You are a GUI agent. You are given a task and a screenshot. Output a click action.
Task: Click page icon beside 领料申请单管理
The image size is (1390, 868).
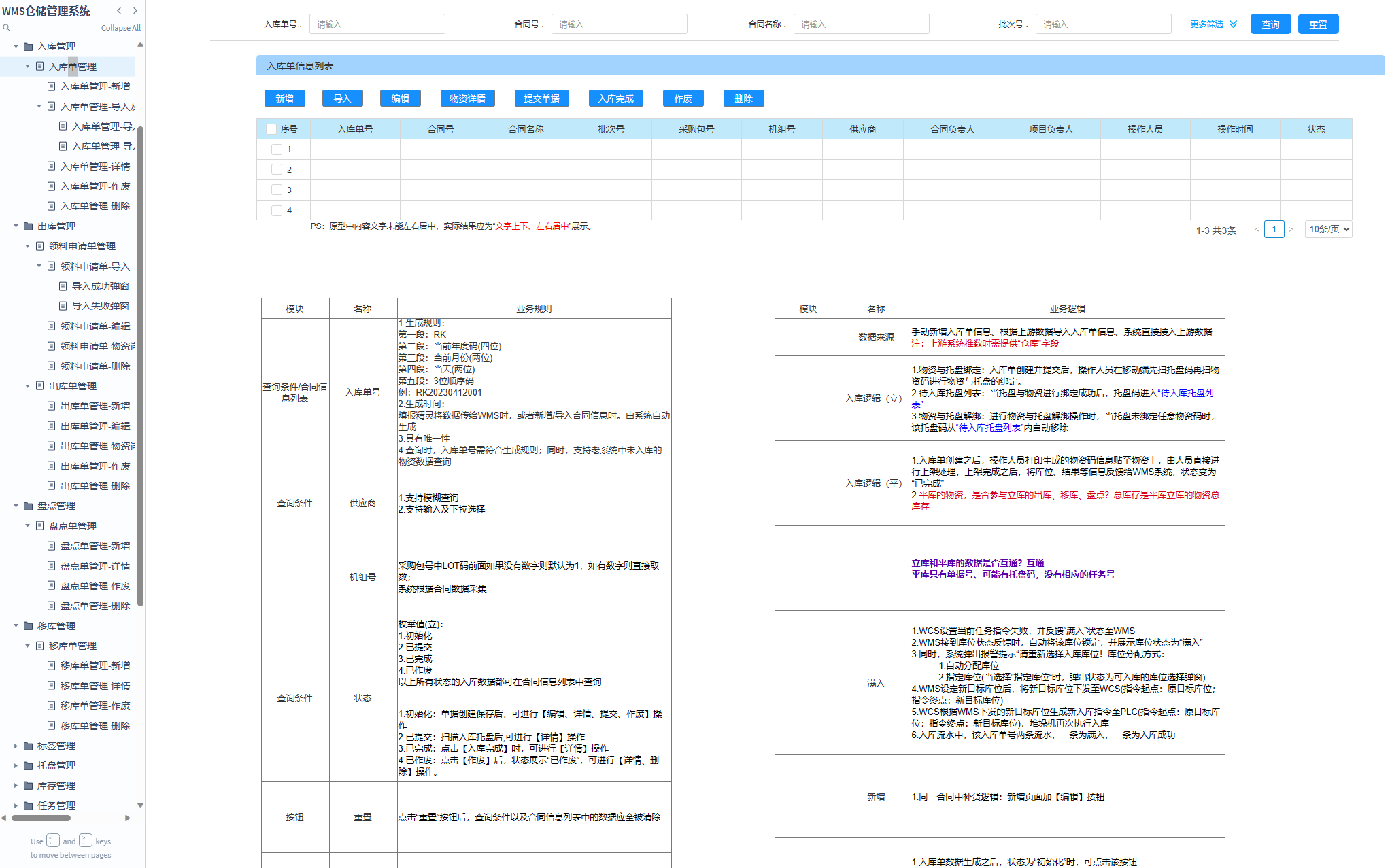click(x=39, y=246)
